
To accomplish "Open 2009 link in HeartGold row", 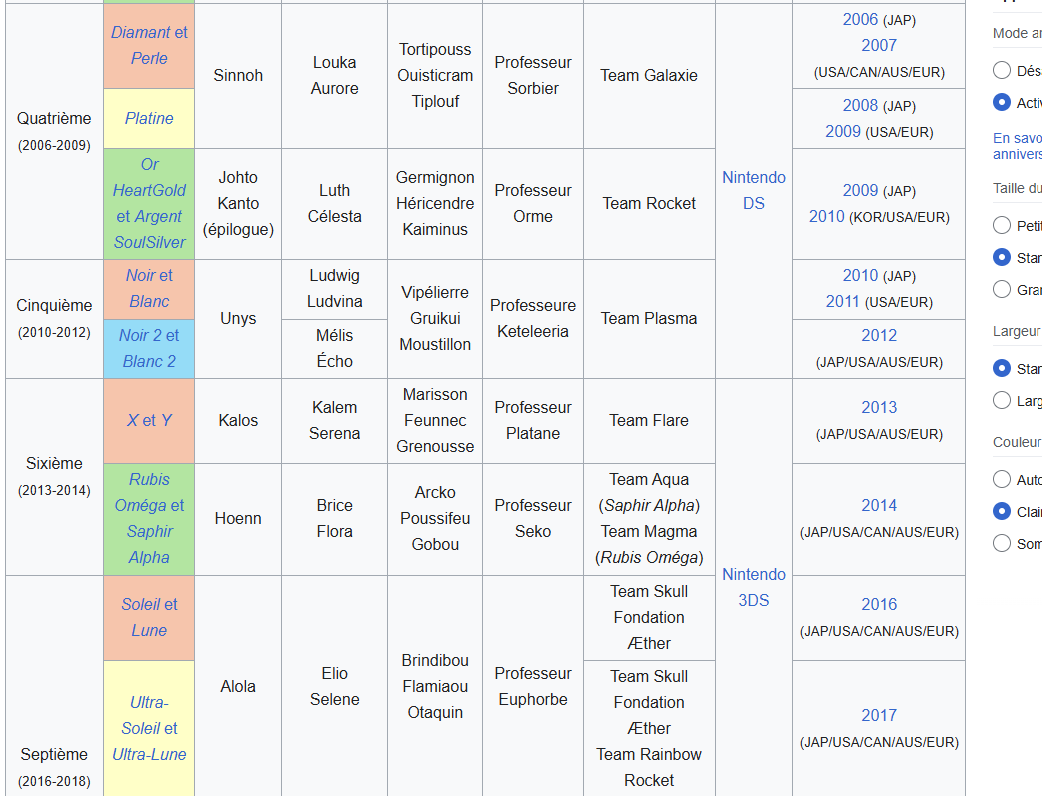I will click(x=860, y=190).
